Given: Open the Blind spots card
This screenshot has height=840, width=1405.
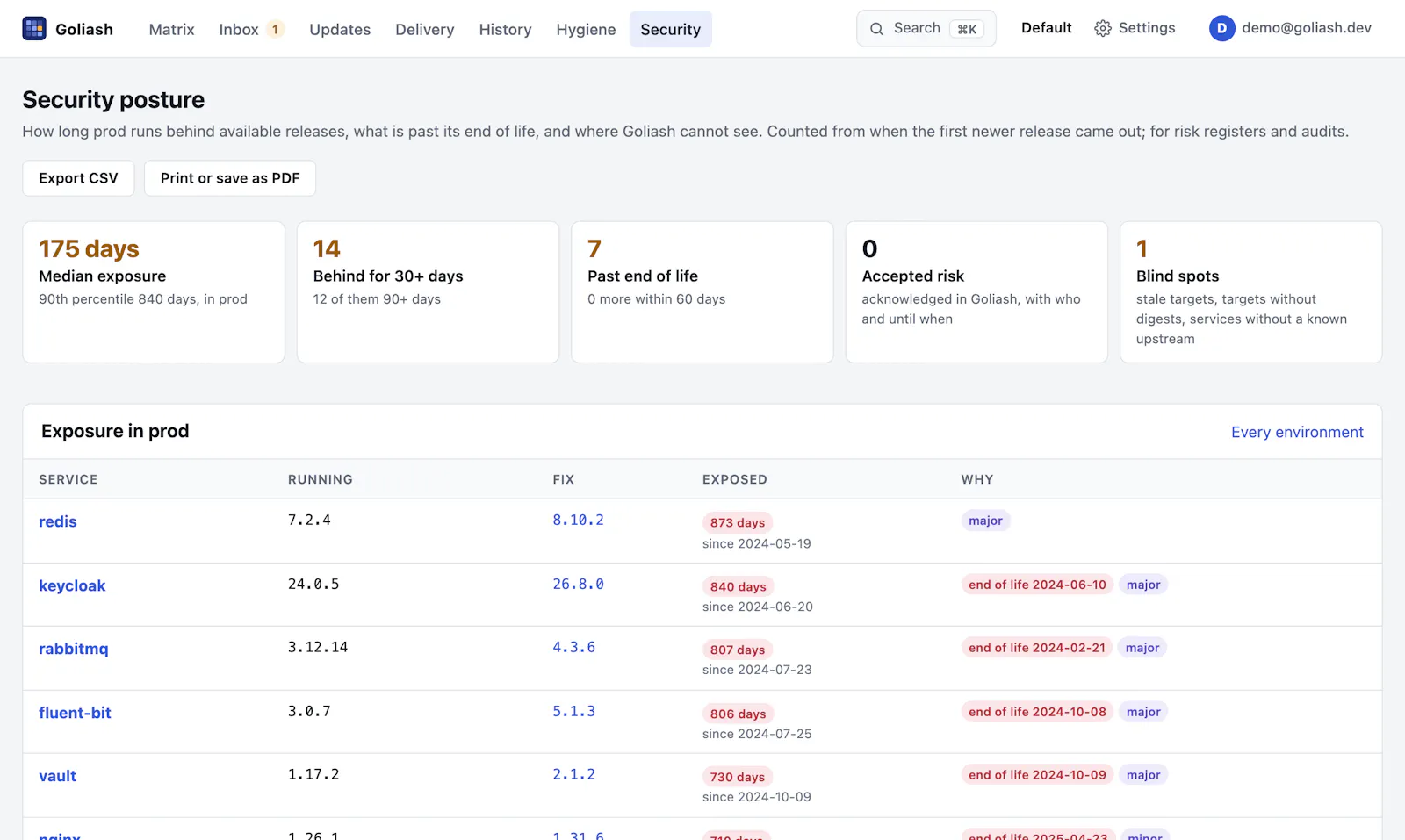Looking at the screenshot, I should (1251, 292).
